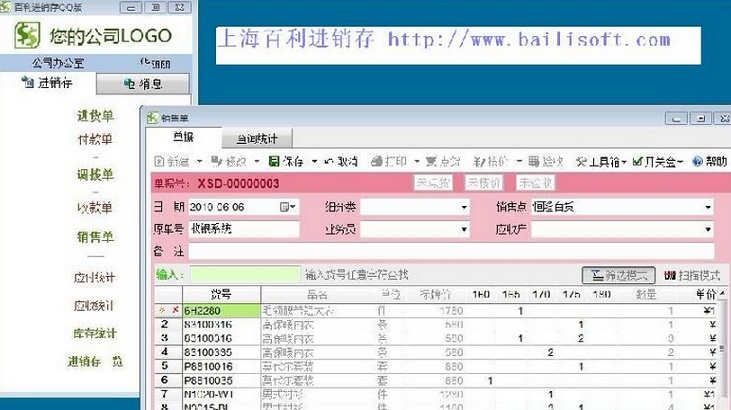The height and width of the screenshot is (410, 731).
Task: Click the red X delete icon in row 6H2280
Action: point(175,310)
